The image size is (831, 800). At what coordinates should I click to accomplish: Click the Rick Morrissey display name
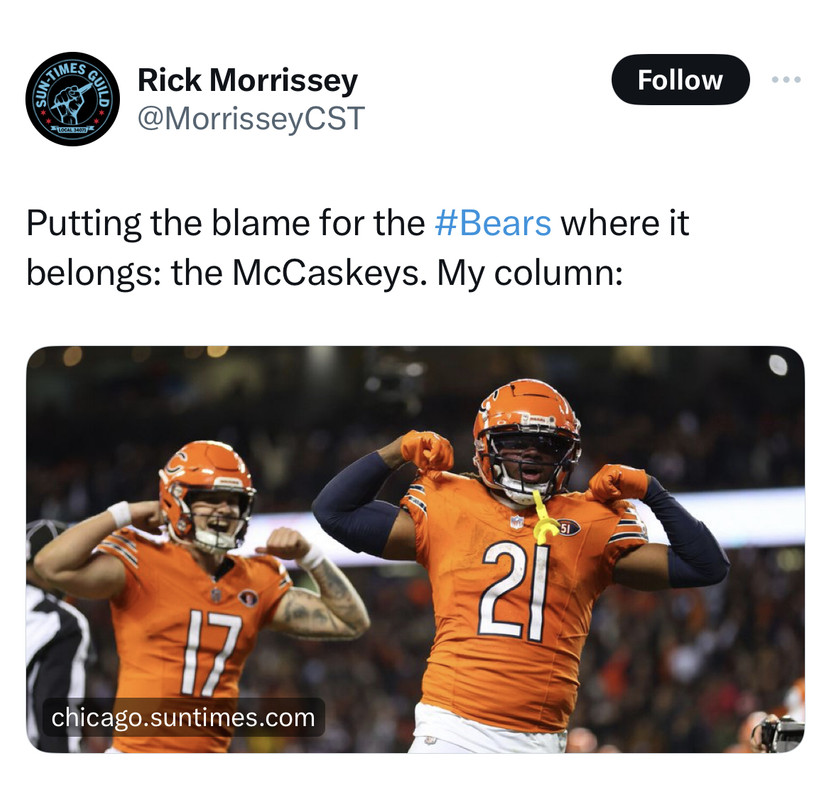click(x=247, y=81)
